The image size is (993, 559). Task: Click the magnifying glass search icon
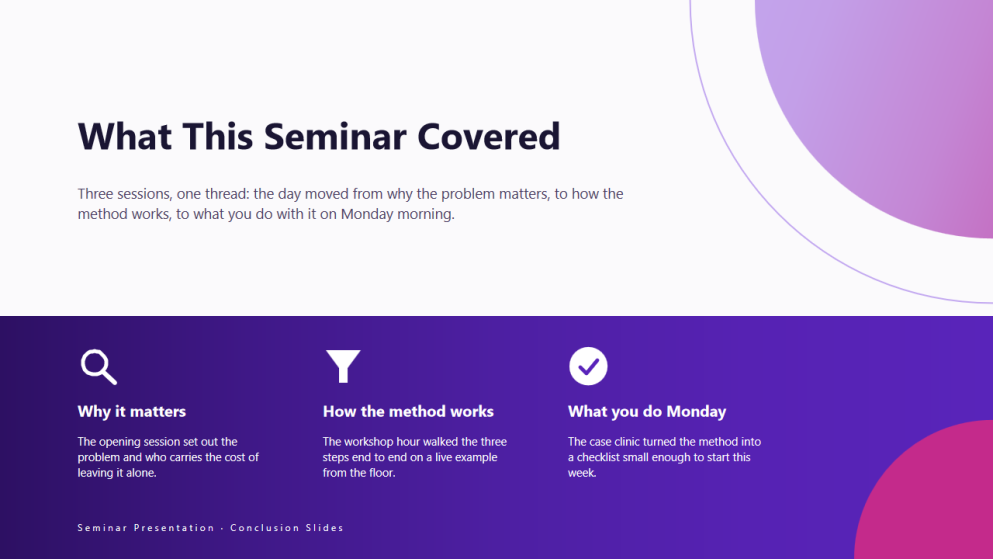[99, 367]
